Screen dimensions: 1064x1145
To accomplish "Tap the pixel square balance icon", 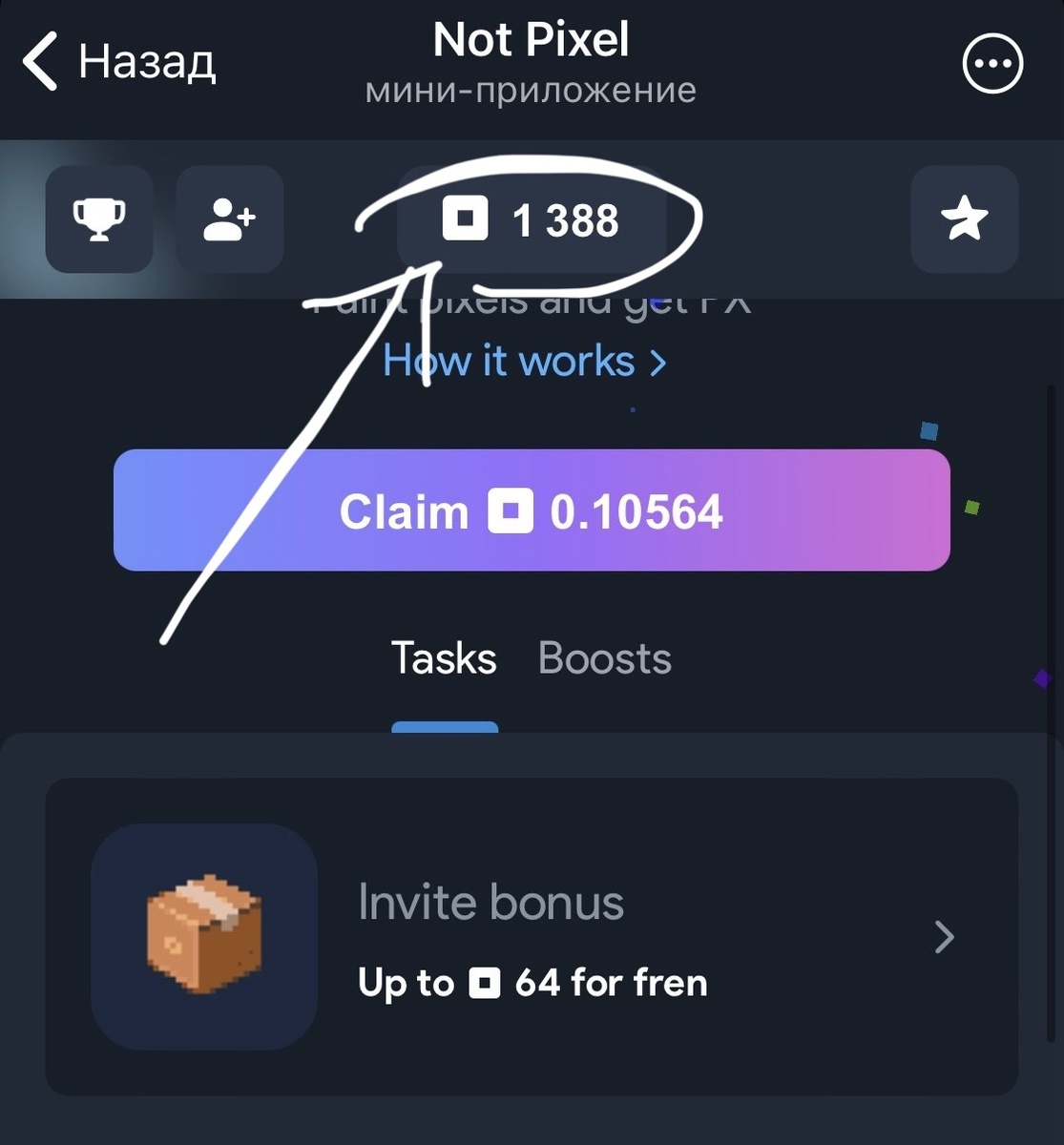I will [x=466, y=219].
